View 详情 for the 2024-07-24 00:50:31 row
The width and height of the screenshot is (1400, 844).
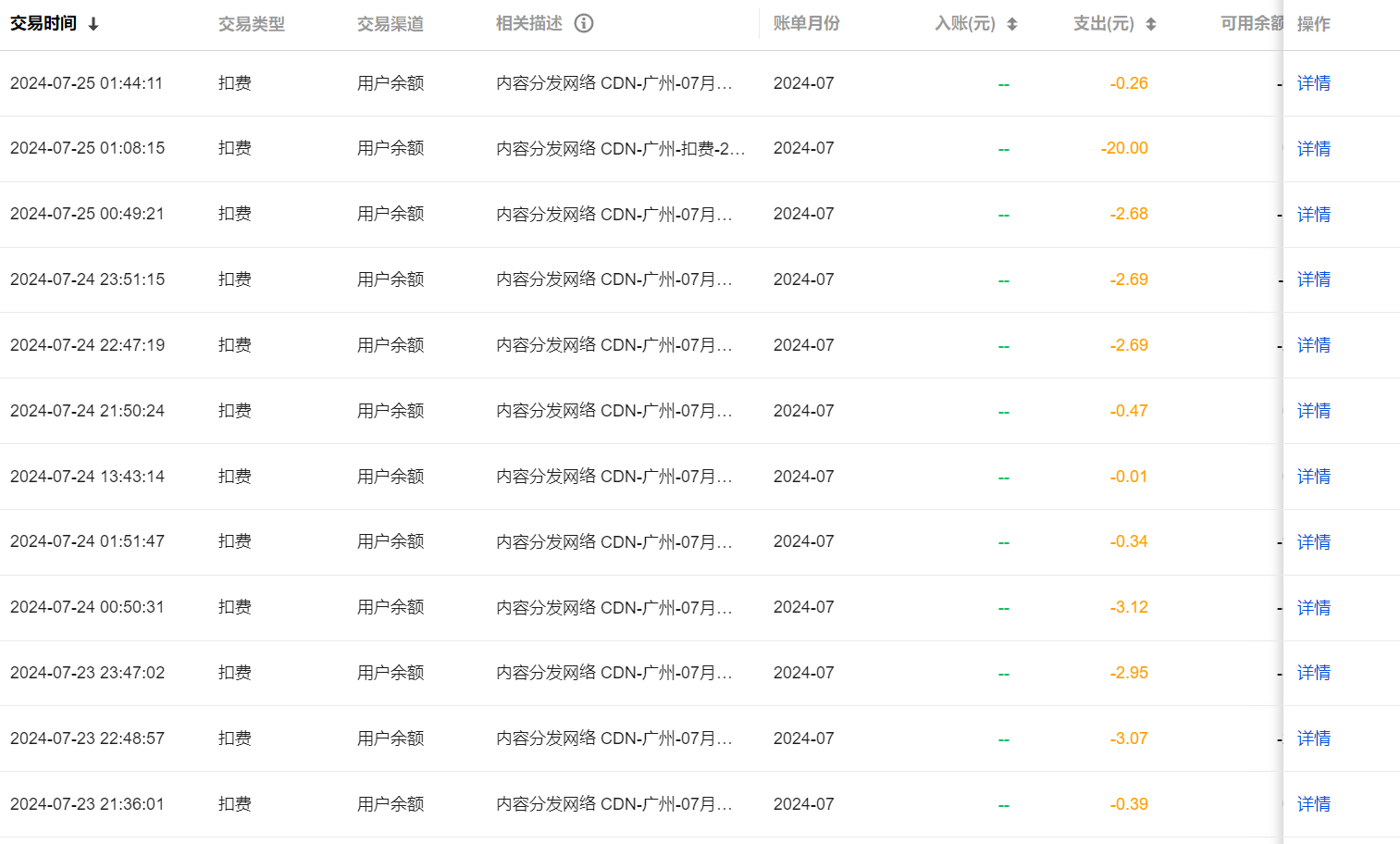(x=1314, y=608)
